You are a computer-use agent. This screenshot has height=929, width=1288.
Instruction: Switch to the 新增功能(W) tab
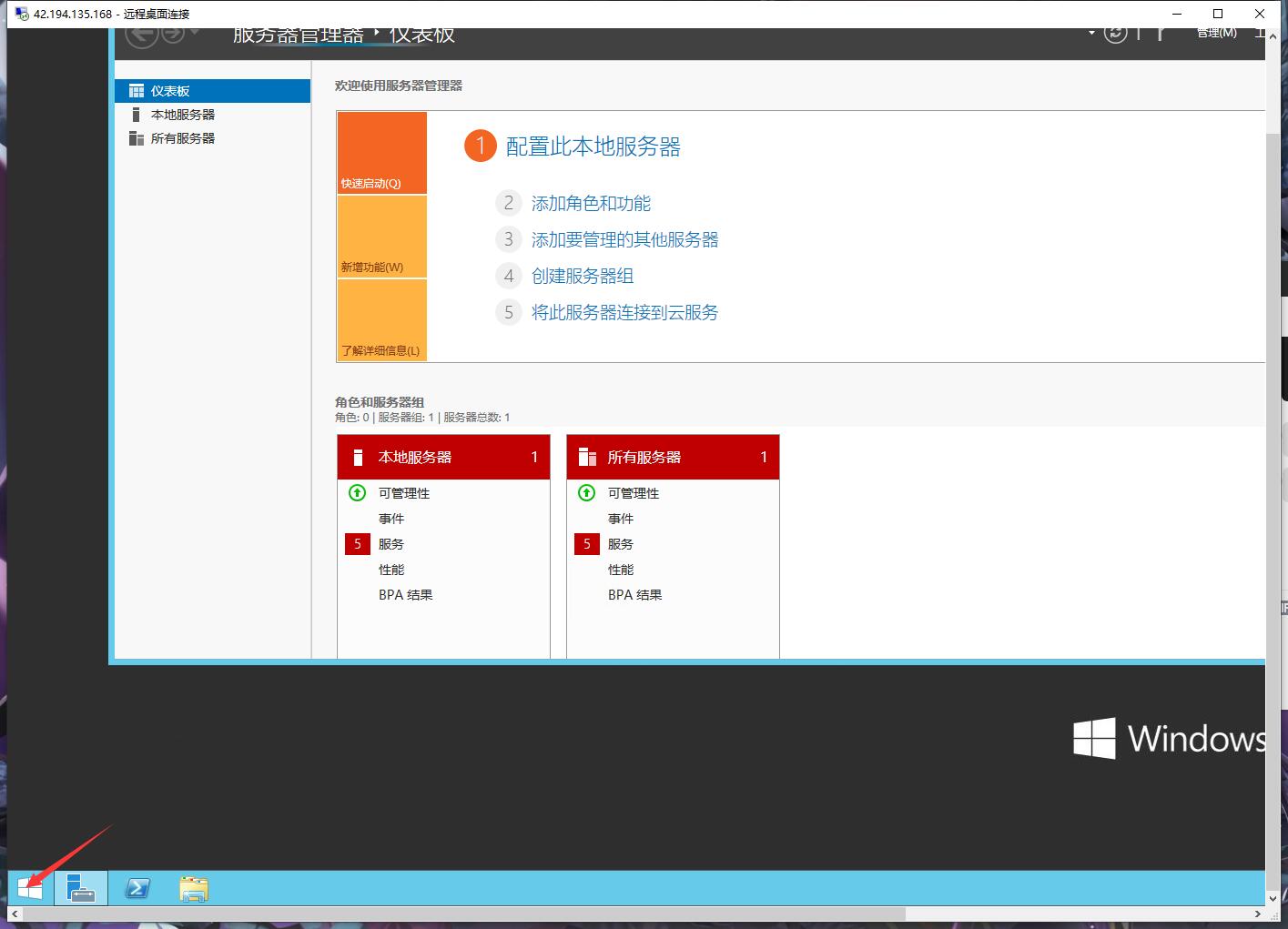pyautogui.click(x=380, y=237)
